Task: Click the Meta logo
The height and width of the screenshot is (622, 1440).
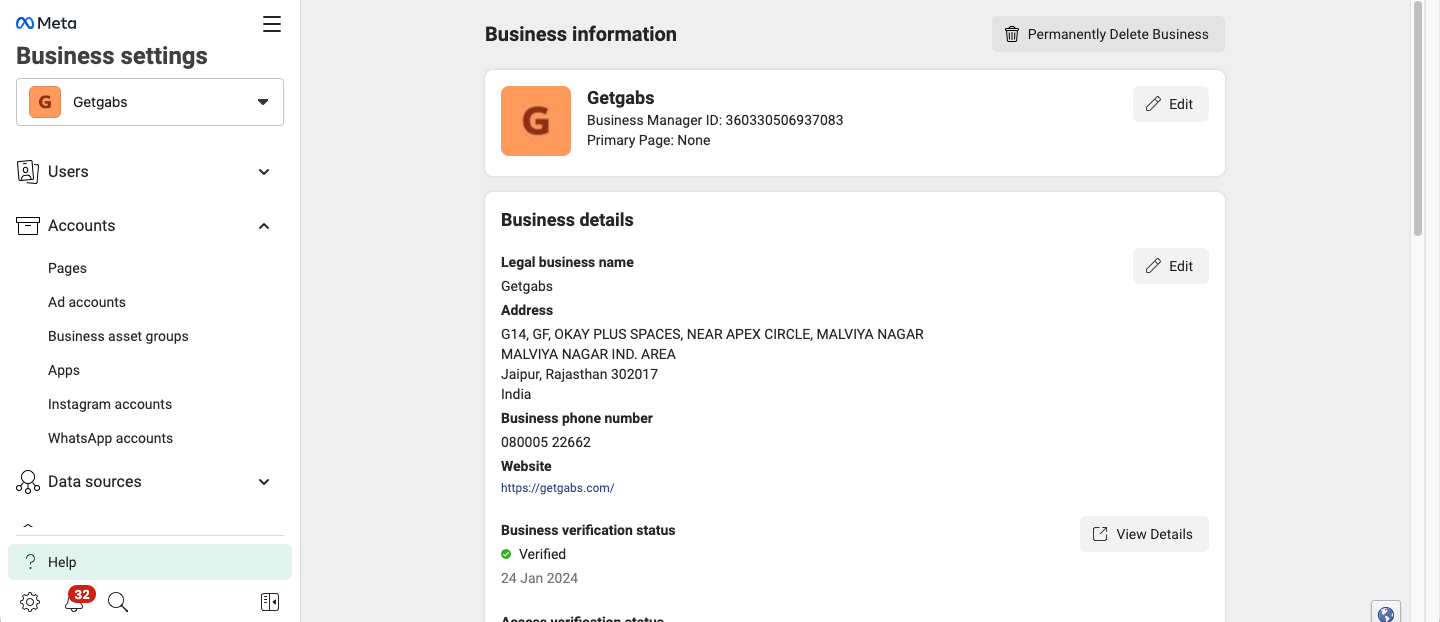Action: 46,23
